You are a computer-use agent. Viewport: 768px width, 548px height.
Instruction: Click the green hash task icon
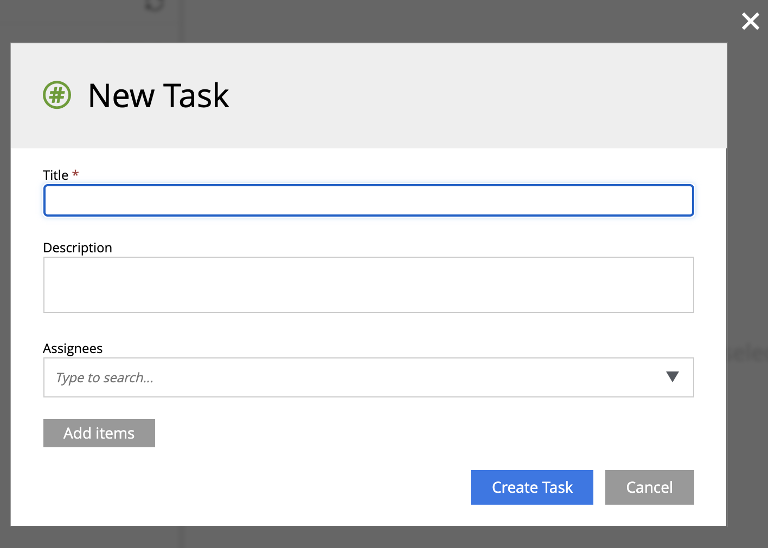click(x=57, y=95)
